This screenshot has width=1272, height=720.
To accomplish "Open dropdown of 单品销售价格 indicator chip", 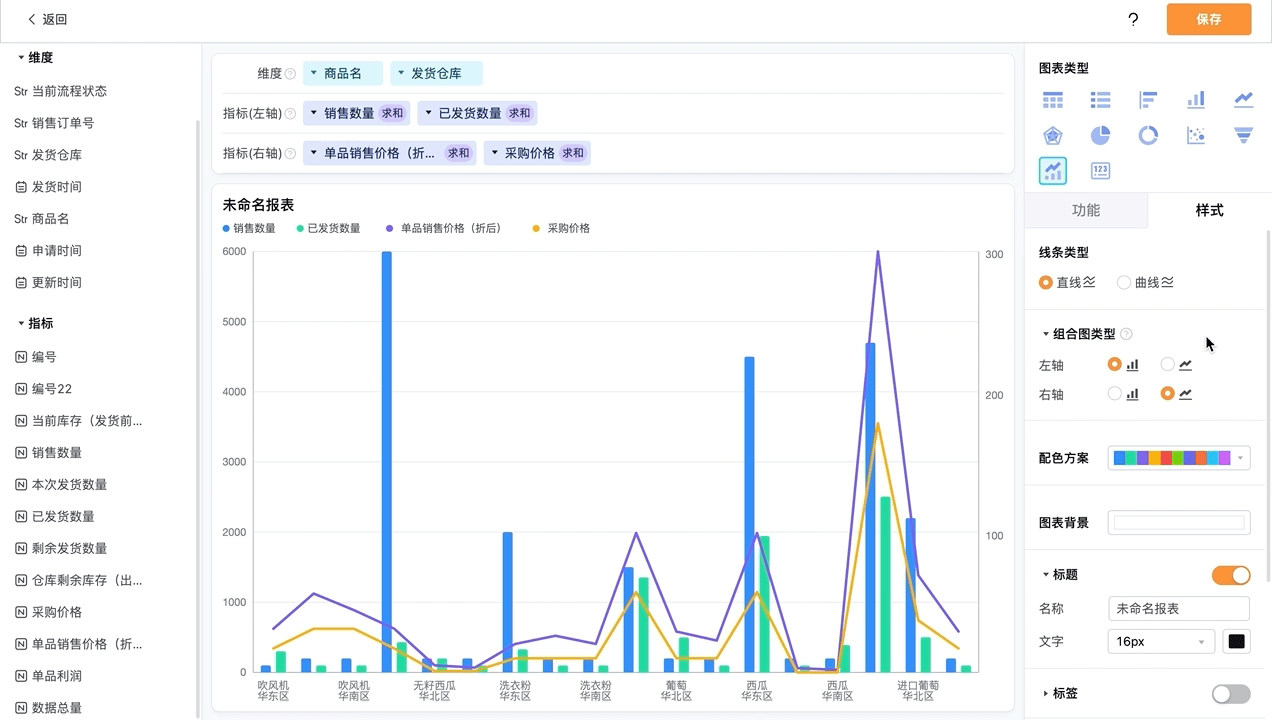I will 313,154.
